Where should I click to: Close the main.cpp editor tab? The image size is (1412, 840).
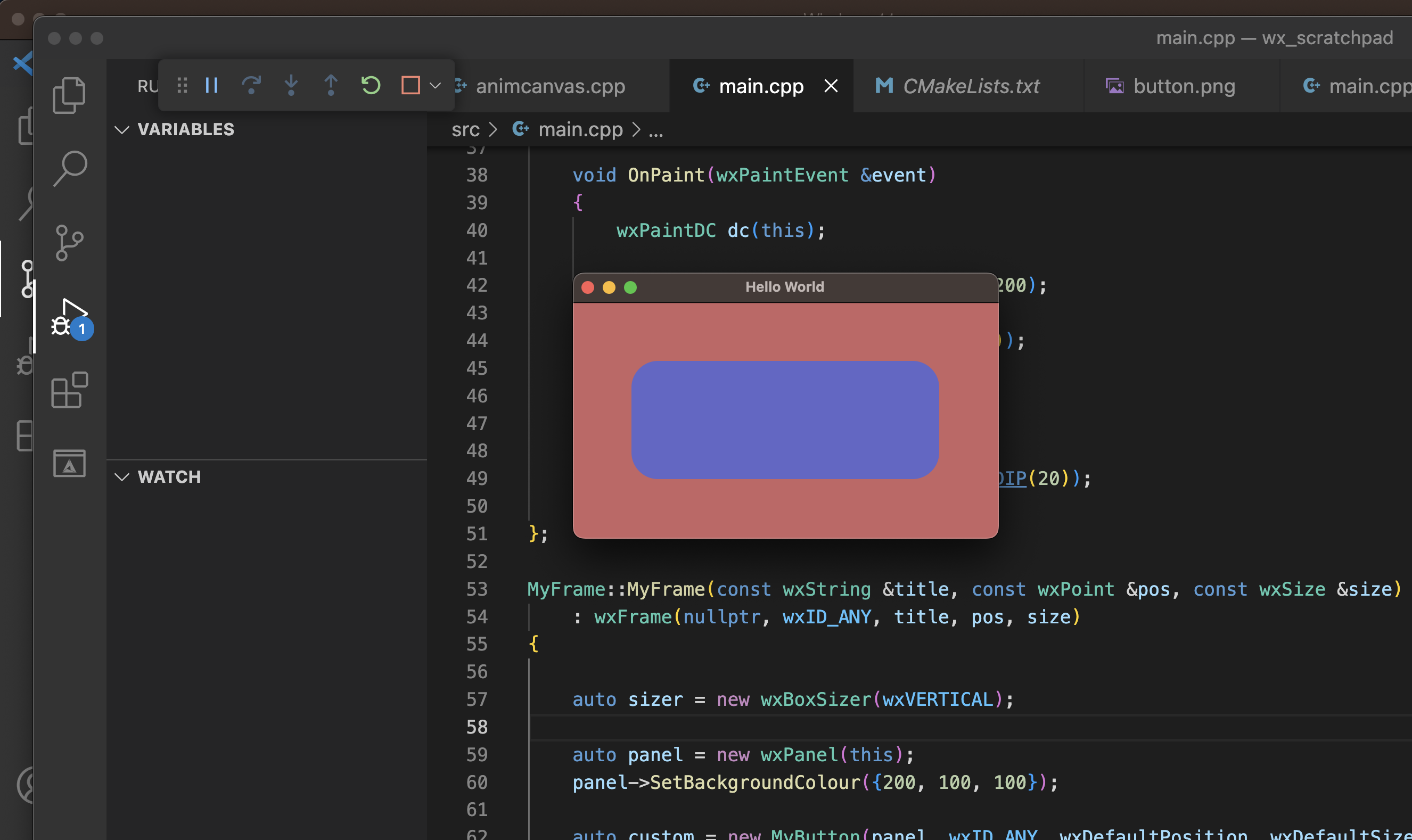(x=832, y=86)
